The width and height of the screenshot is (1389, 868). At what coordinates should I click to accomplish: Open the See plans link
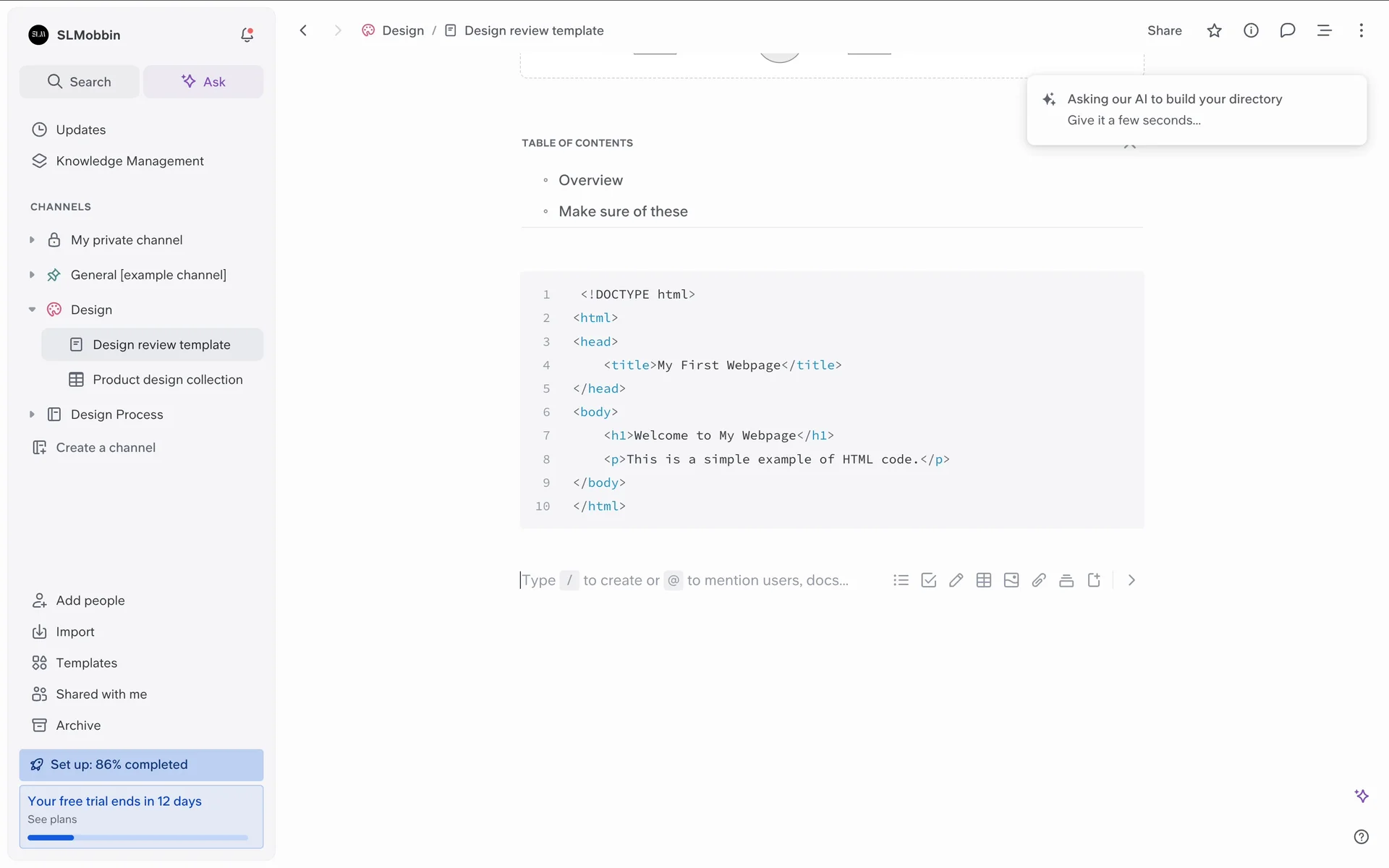click(x=52, y=820)
